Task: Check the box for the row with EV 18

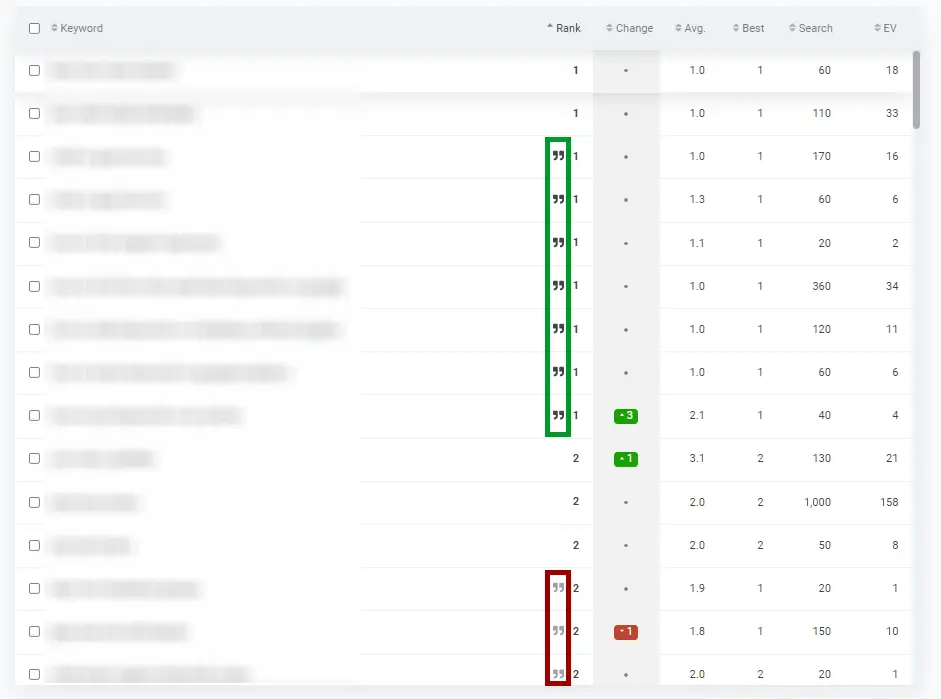Action: point(35,70)
